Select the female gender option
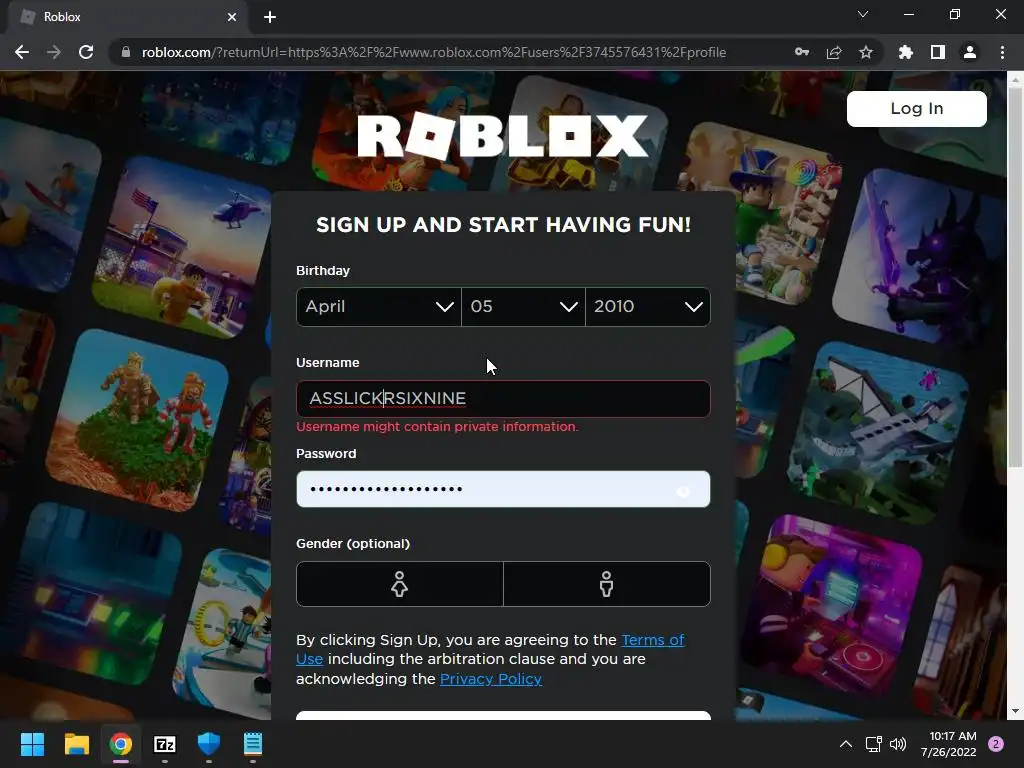 (400, 584)
